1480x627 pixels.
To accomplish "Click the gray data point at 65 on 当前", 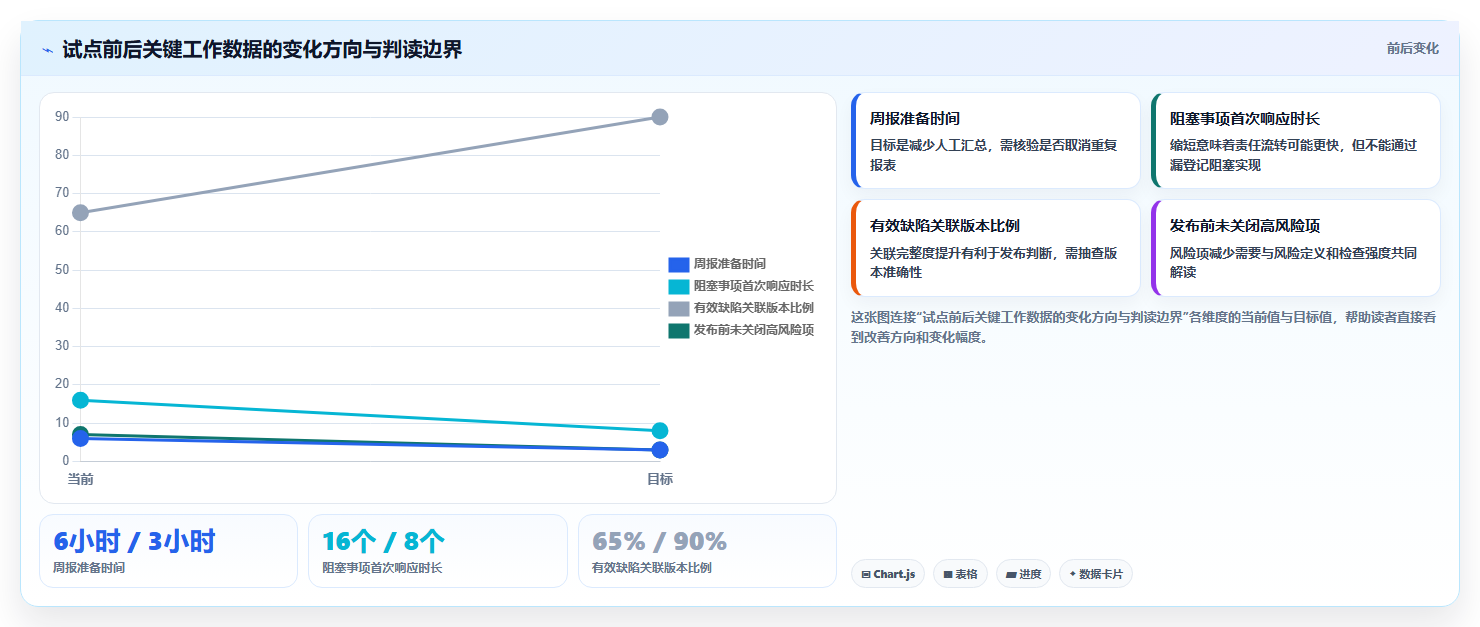I will (x=81, y=213).
